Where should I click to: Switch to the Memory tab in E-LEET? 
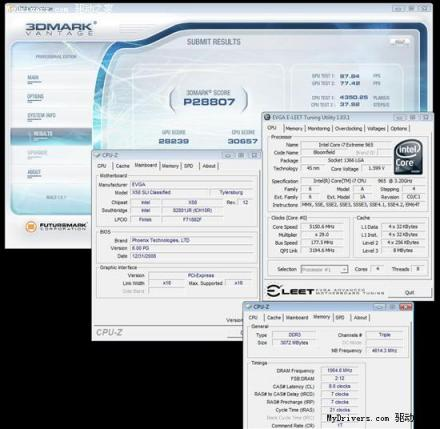(x=294, y=129)
